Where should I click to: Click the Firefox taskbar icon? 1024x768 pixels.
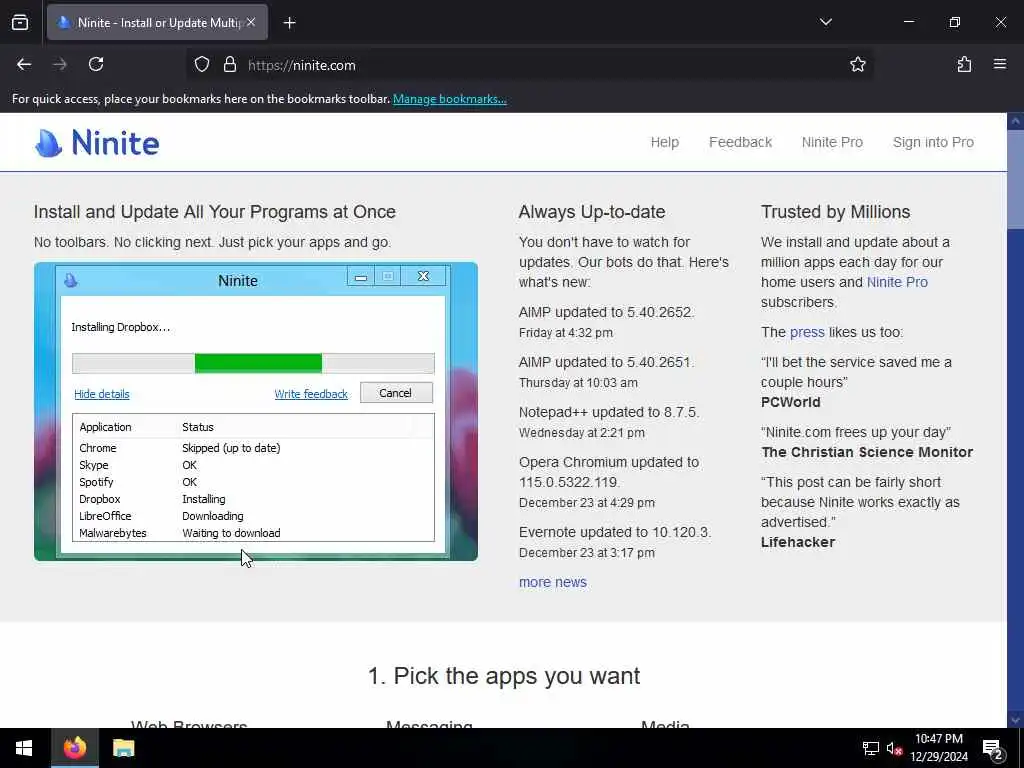click(74, 748)
